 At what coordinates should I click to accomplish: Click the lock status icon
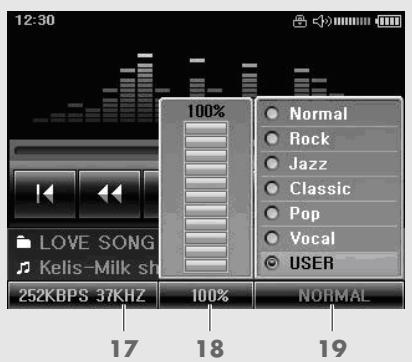pos(300,21)
